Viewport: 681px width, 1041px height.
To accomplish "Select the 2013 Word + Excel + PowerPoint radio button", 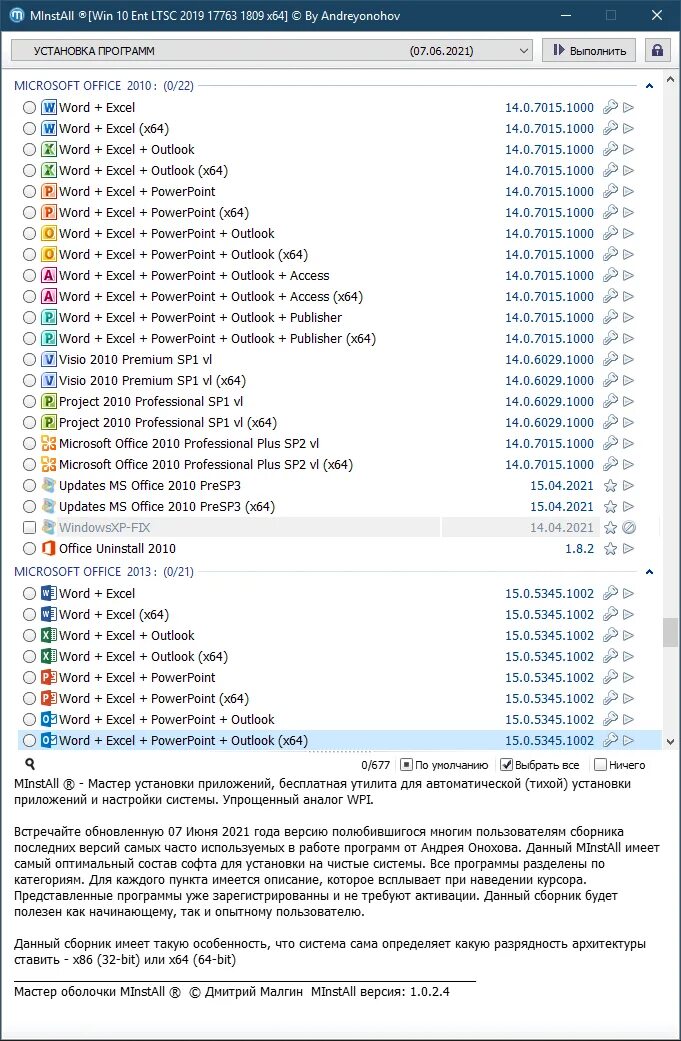I will click(29, 677).
